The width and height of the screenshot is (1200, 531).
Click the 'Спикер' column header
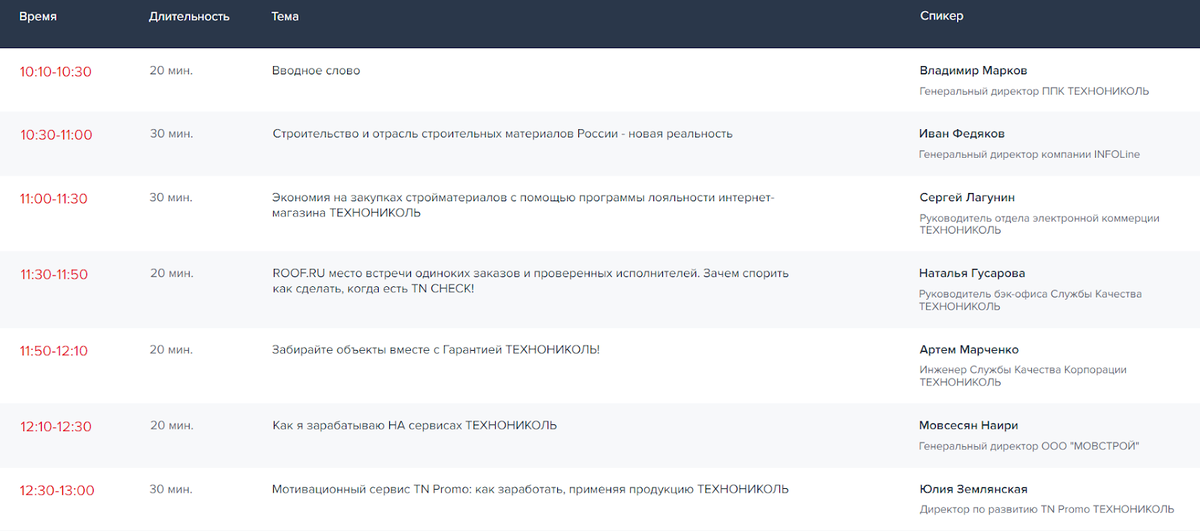(941, 17)
